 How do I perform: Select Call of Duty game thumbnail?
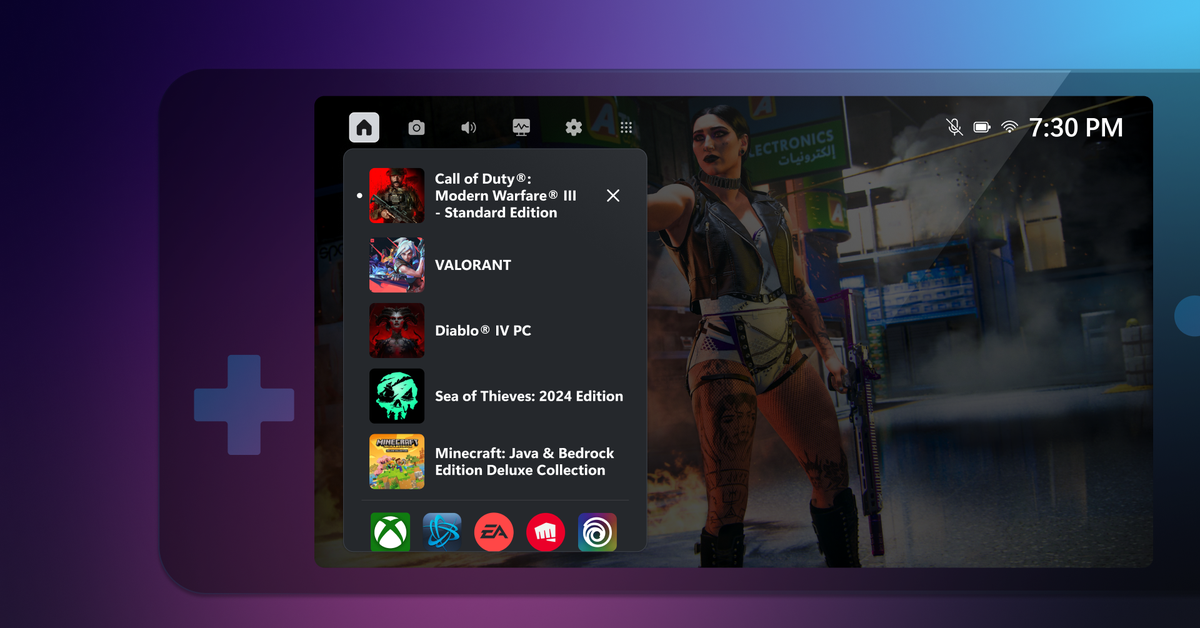click(x=397, y=195)
